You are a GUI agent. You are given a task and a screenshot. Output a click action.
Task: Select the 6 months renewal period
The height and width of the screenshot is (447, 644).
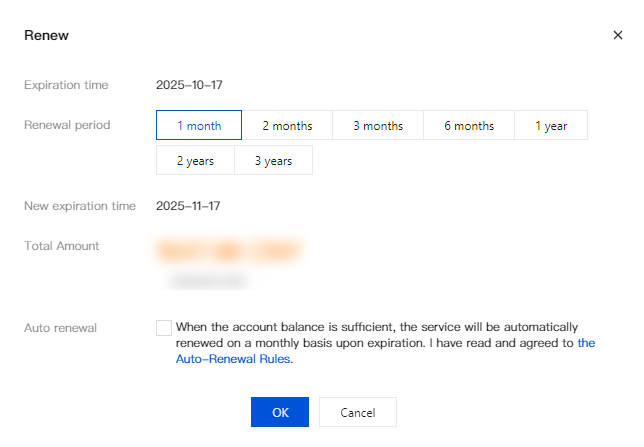[x=469, y=125]
